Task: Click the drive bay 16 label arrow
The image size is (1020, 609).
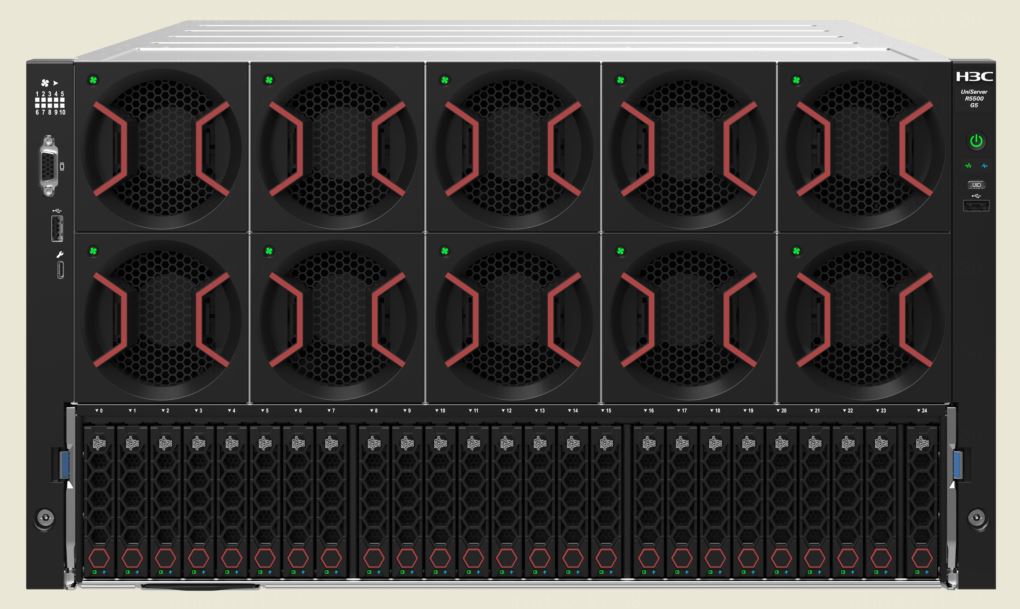Action: [648, 411]
